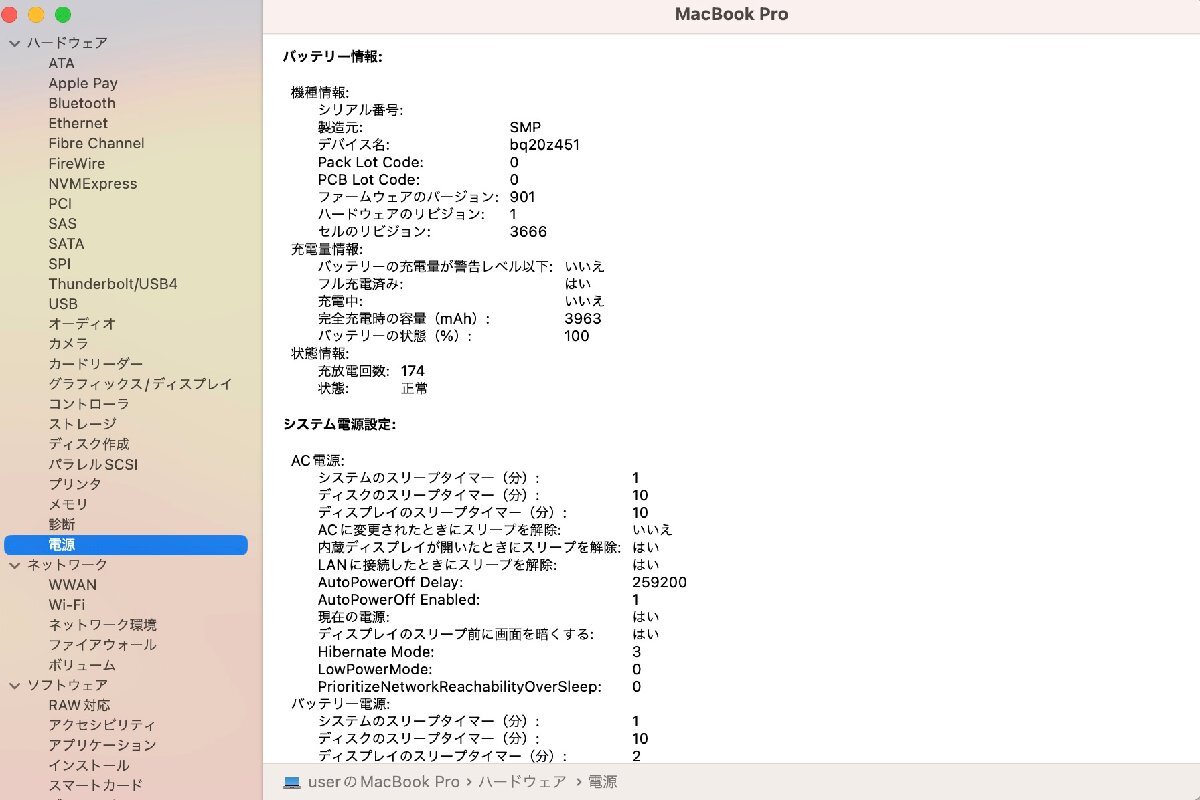Open オーディオ hardware entry
The width and height of the screenshot is (1200, 800).
point(82,324)
